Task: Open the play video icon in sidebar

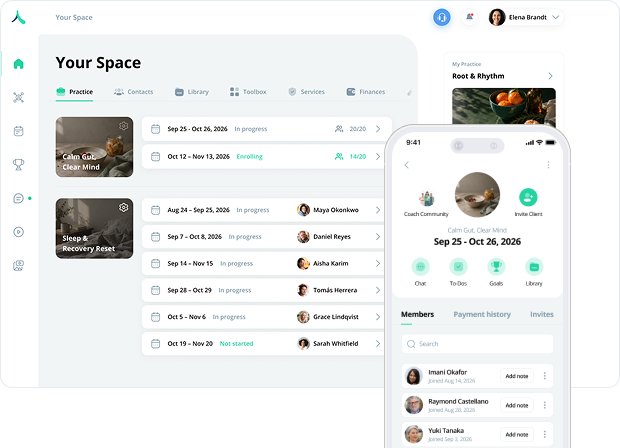Action: [x=19, y=232]
